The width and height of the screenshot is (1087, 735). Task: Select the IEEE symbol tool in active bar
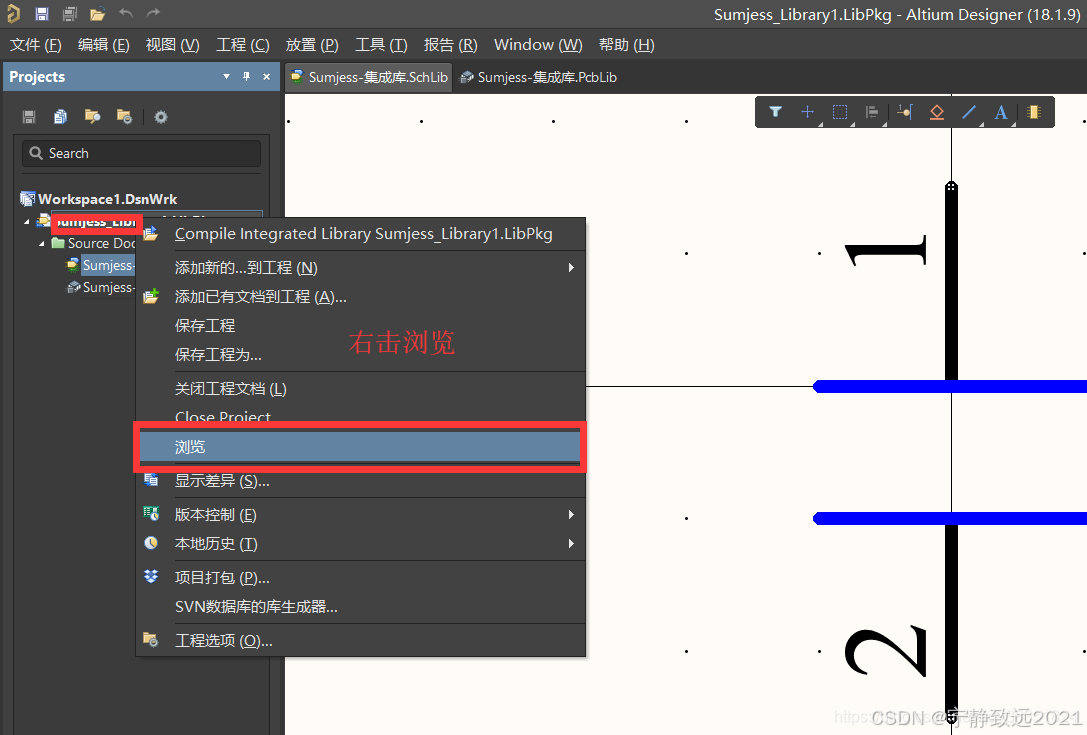(x=937, y=112)
